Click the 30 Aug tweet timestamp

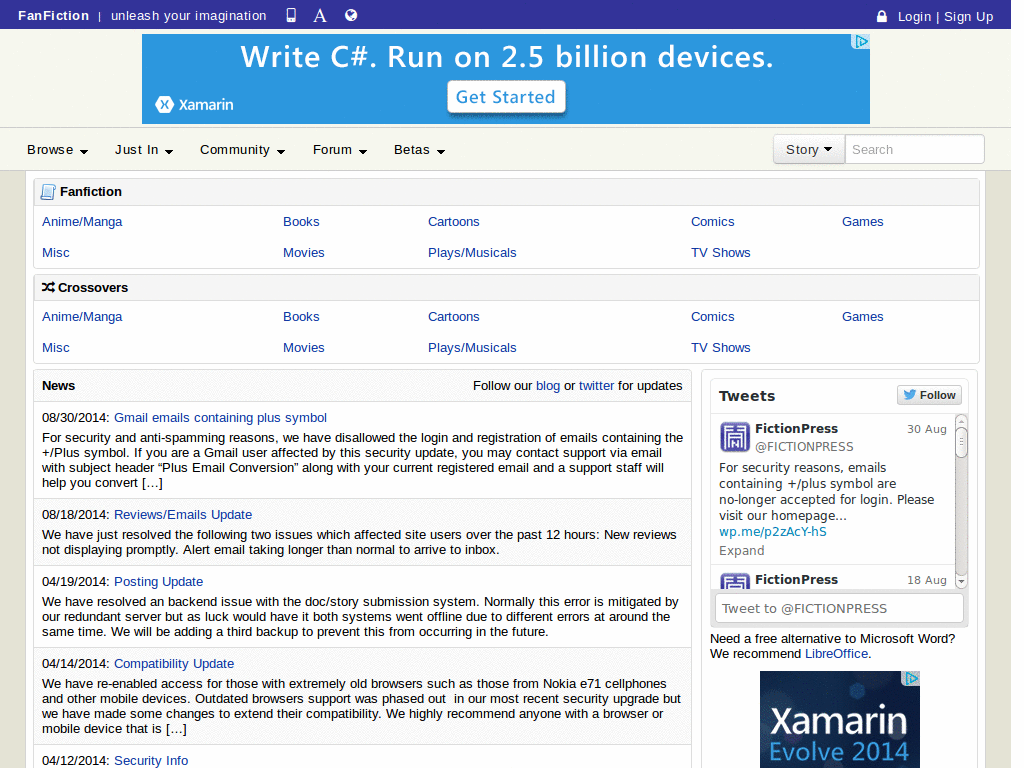point(927,429)
